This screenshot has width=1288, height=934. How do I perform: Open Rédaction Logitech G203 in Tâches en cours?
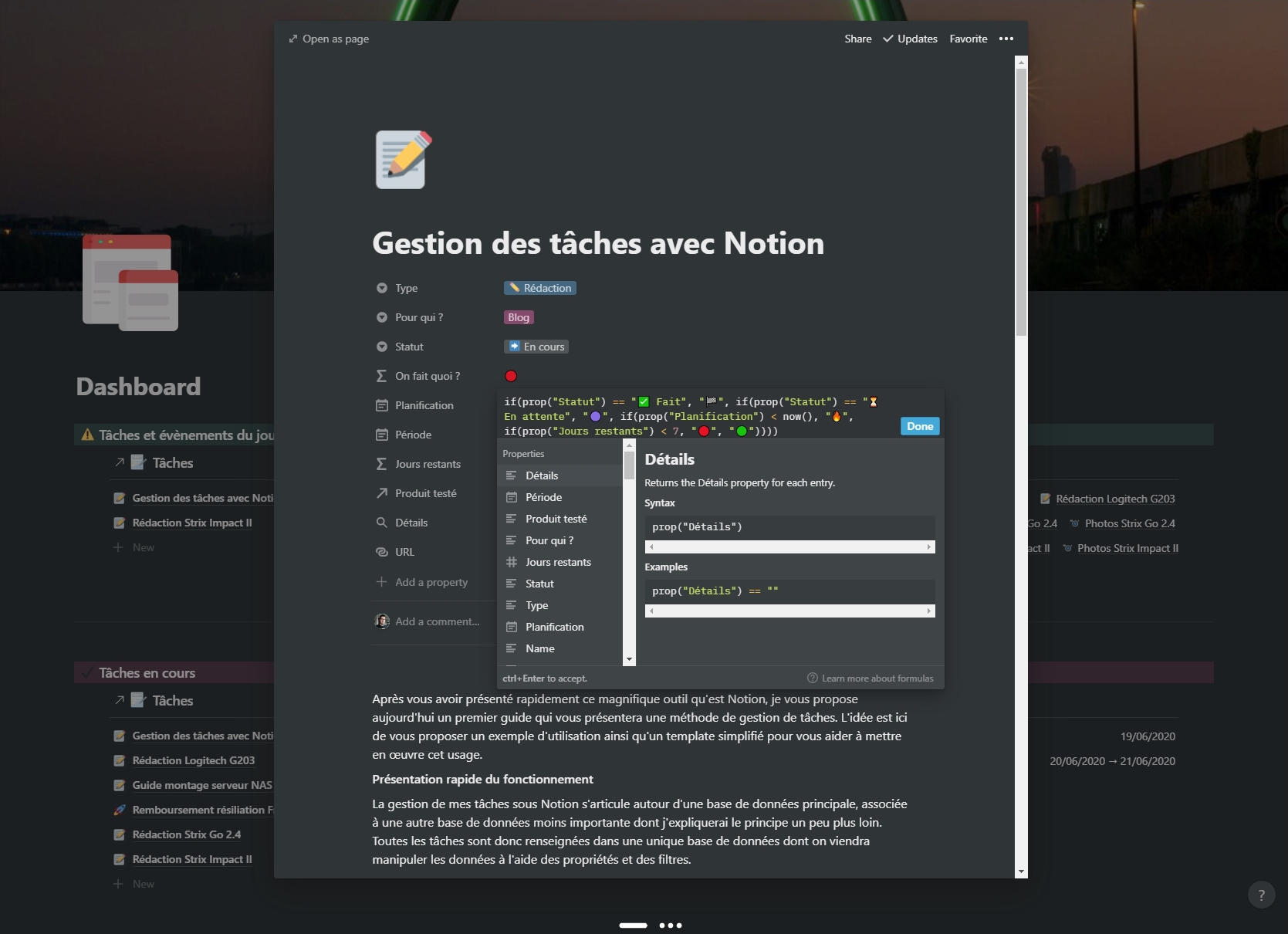coord(194,760)
